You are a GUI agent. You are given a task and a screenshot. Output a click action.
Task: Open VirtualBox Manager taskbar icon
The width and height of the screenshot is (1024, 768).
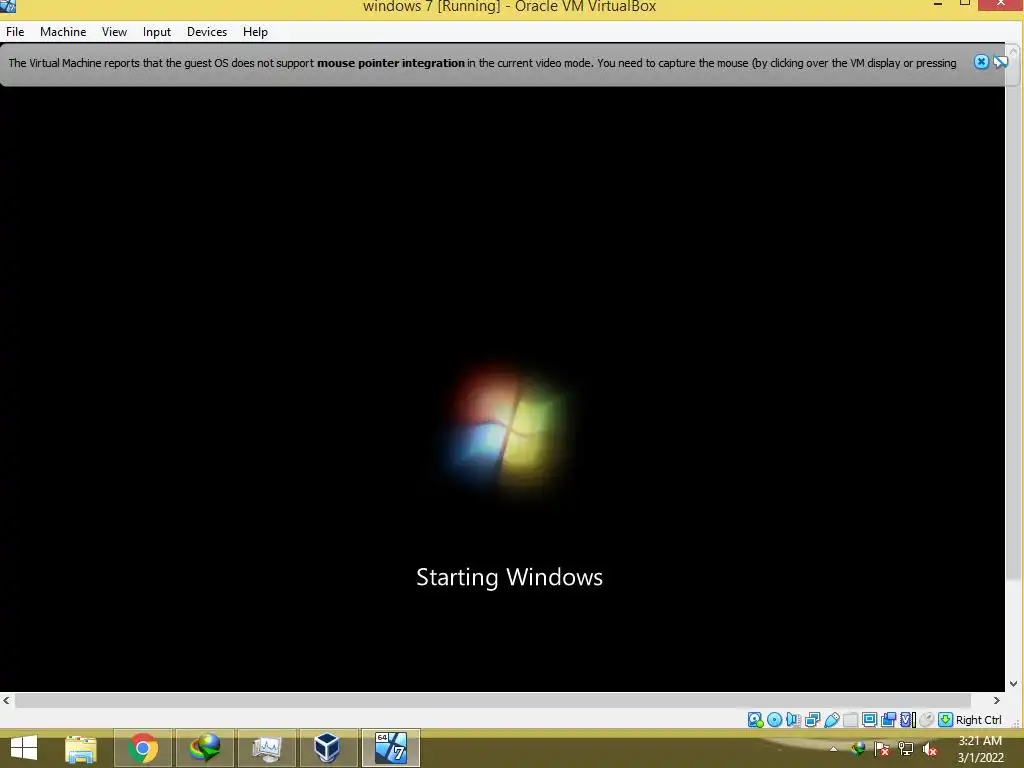coord(327,748)
